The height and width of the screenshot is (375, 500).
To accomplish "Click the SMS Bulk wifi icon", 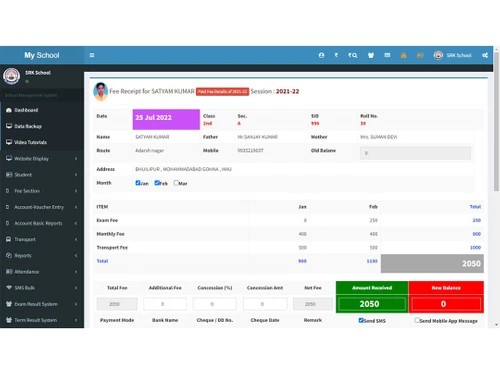I will coord(9,287).
